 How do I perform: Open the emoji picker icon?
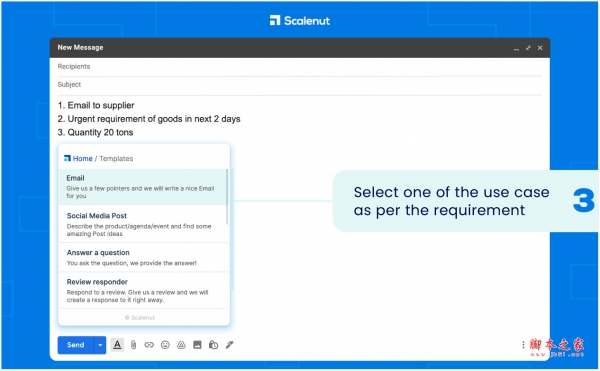point(165,345)
